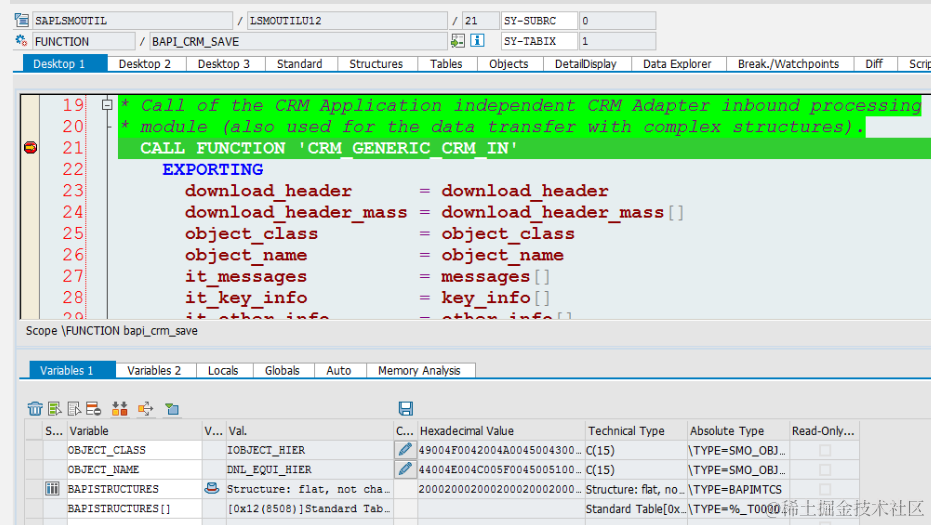Select the Auto tab
The image size is (931, 525).
[x=339, y=370]
